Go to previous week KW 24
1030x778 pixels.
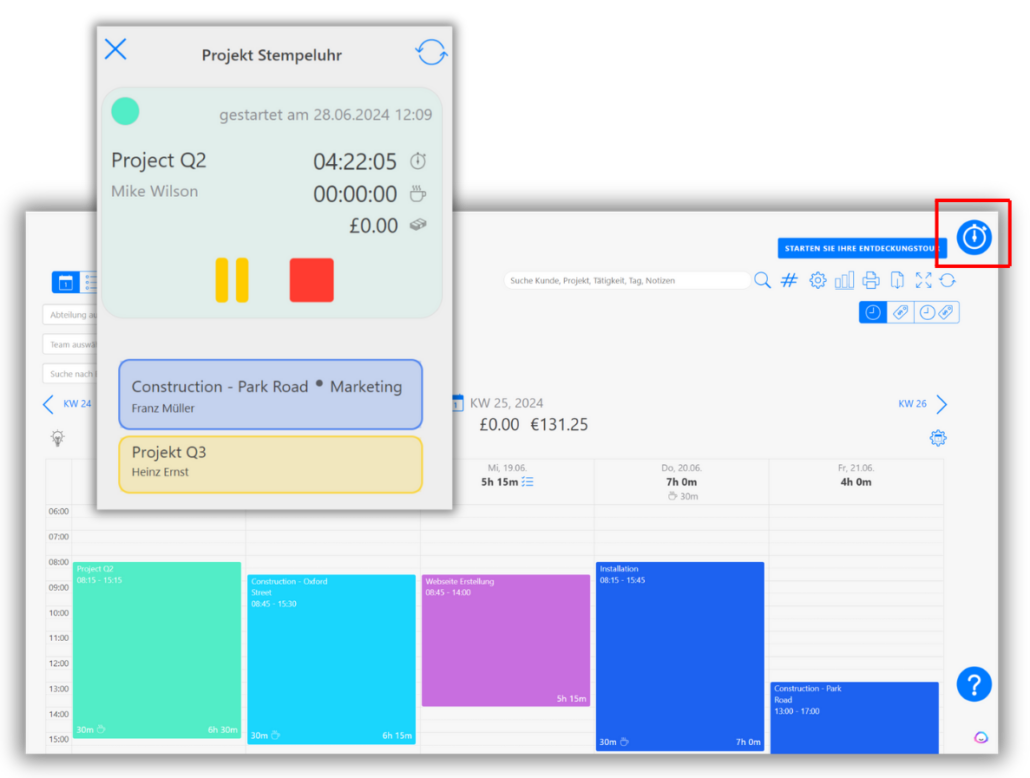pos(48,404)
